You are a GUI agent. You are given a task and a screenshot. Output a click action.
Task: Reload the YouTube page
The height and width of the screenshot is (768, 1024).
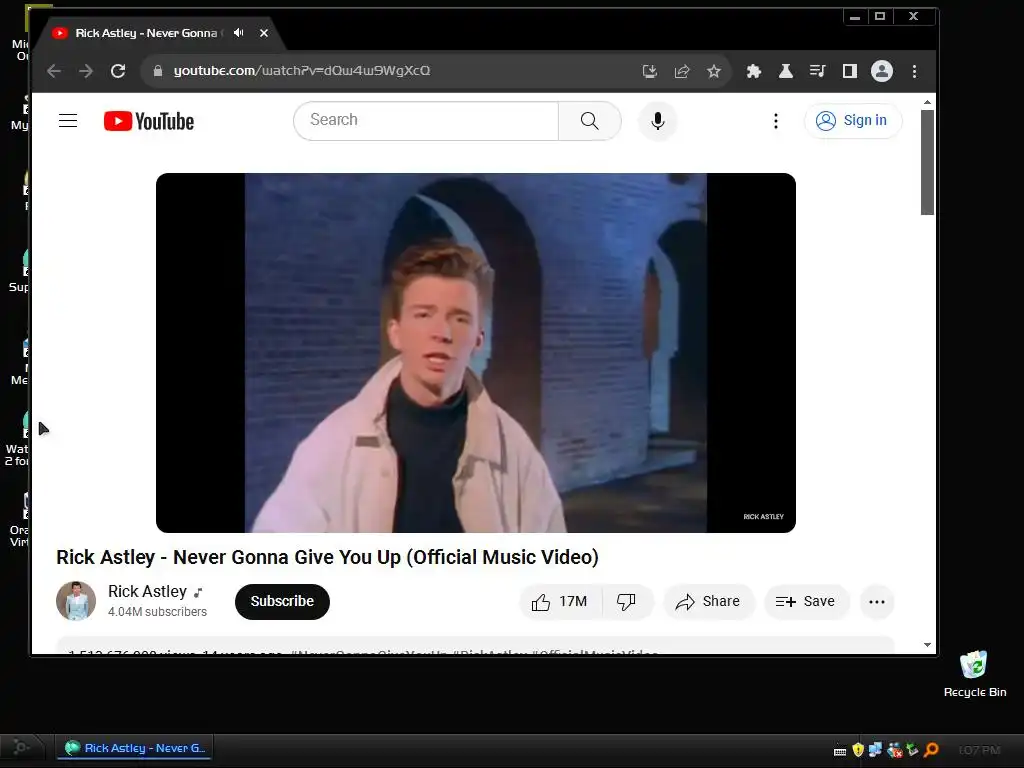tap(118, 71)
